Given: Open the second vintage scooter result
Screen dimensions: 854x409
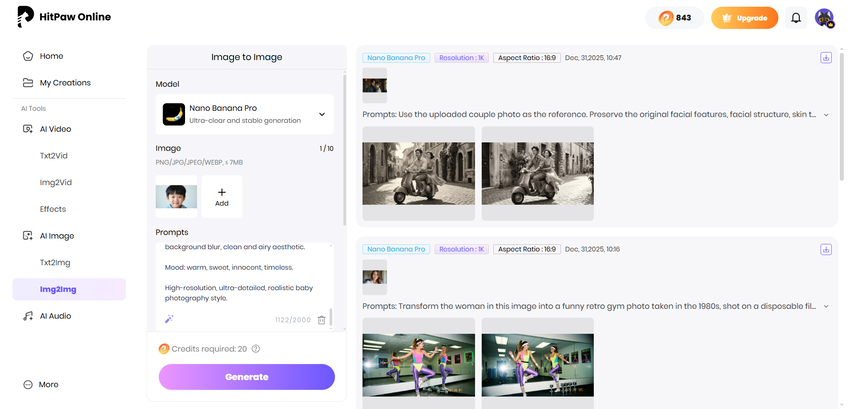Looking at the screenshot, I should click(538, 173).
